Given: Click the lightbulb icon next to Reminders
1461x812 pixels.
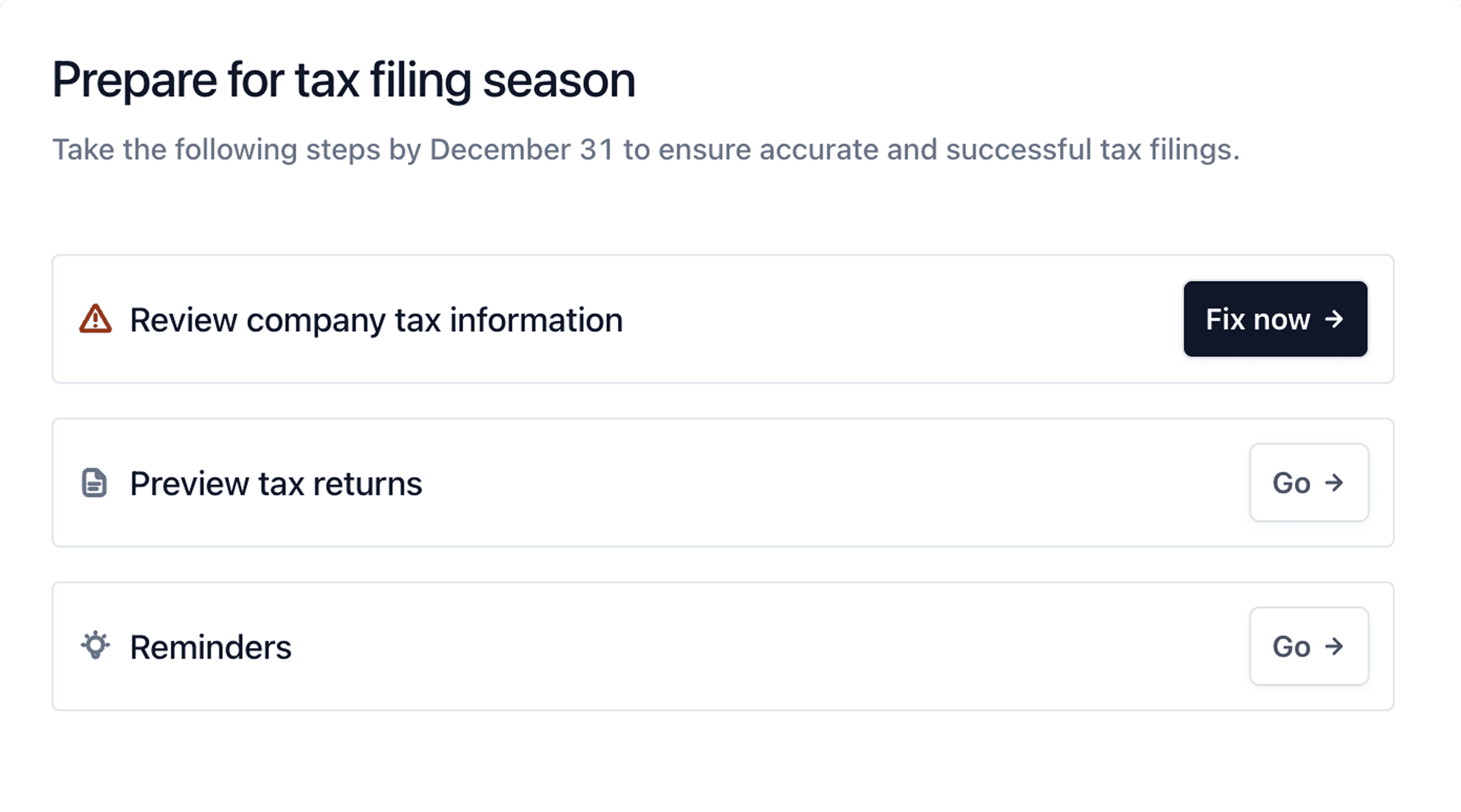Looking at the screenshot, I should [x=94, y=645].
